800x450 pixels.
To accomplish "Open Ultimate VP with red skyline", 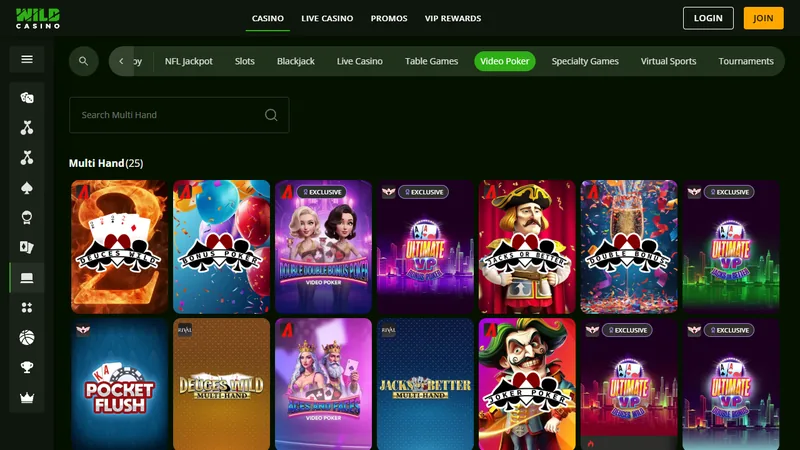I will (629, 384).
